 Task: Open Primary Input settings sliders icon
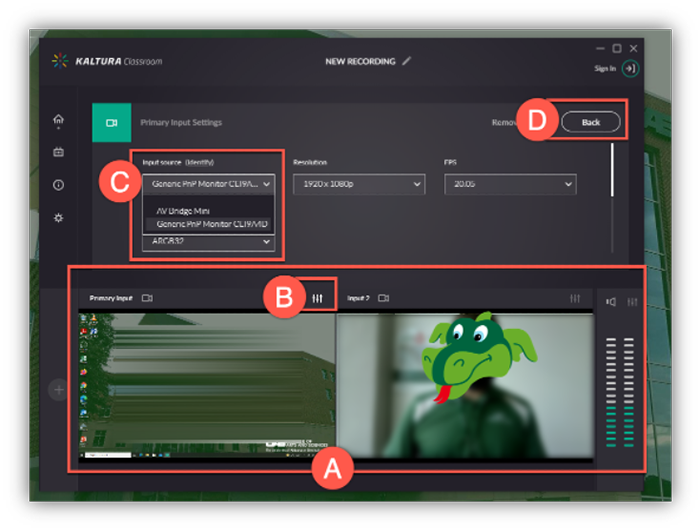tap(318, 298)
